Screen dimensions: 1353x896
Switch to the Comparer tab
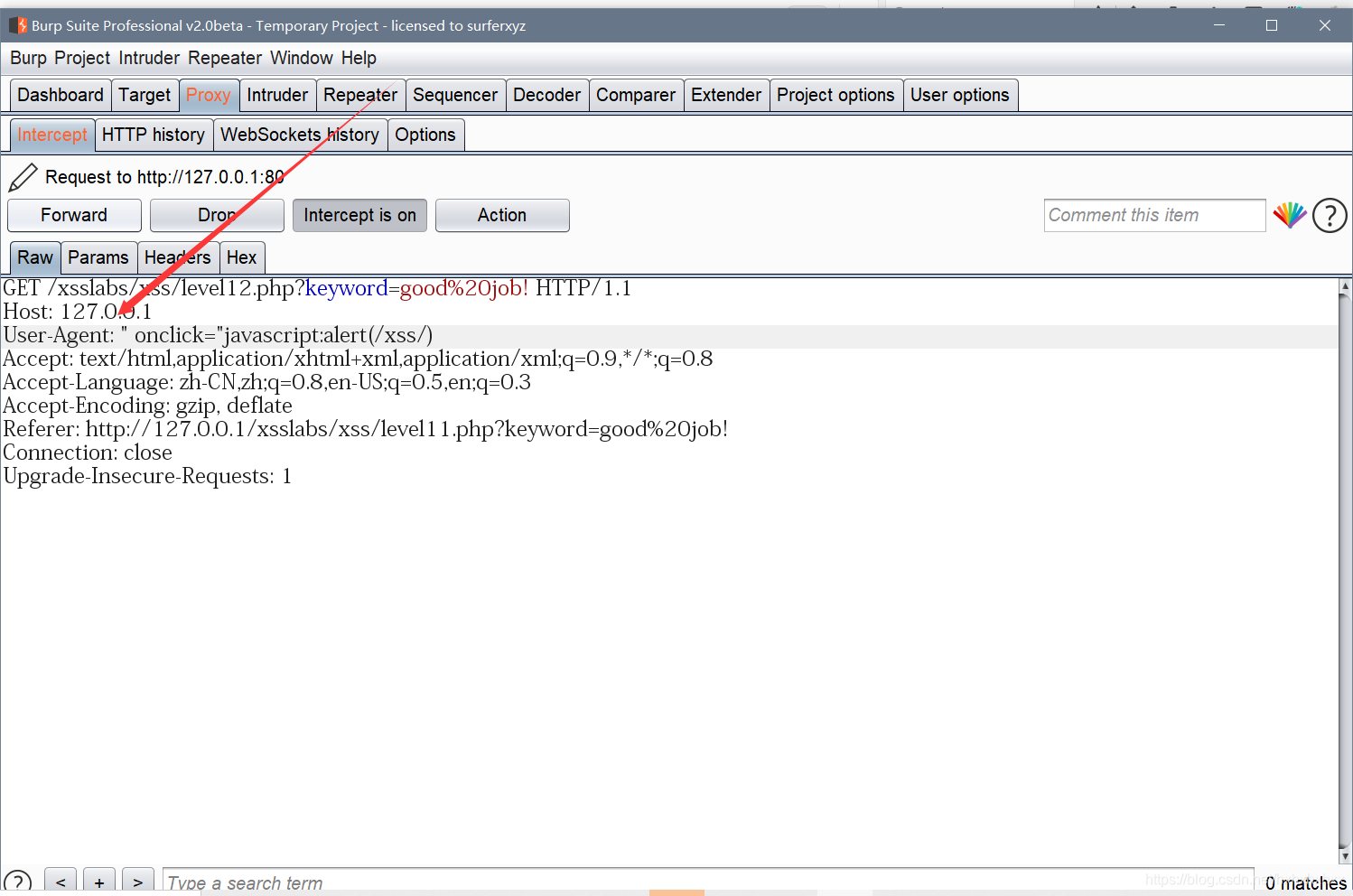pyautogui.click(x=636, y=95)
